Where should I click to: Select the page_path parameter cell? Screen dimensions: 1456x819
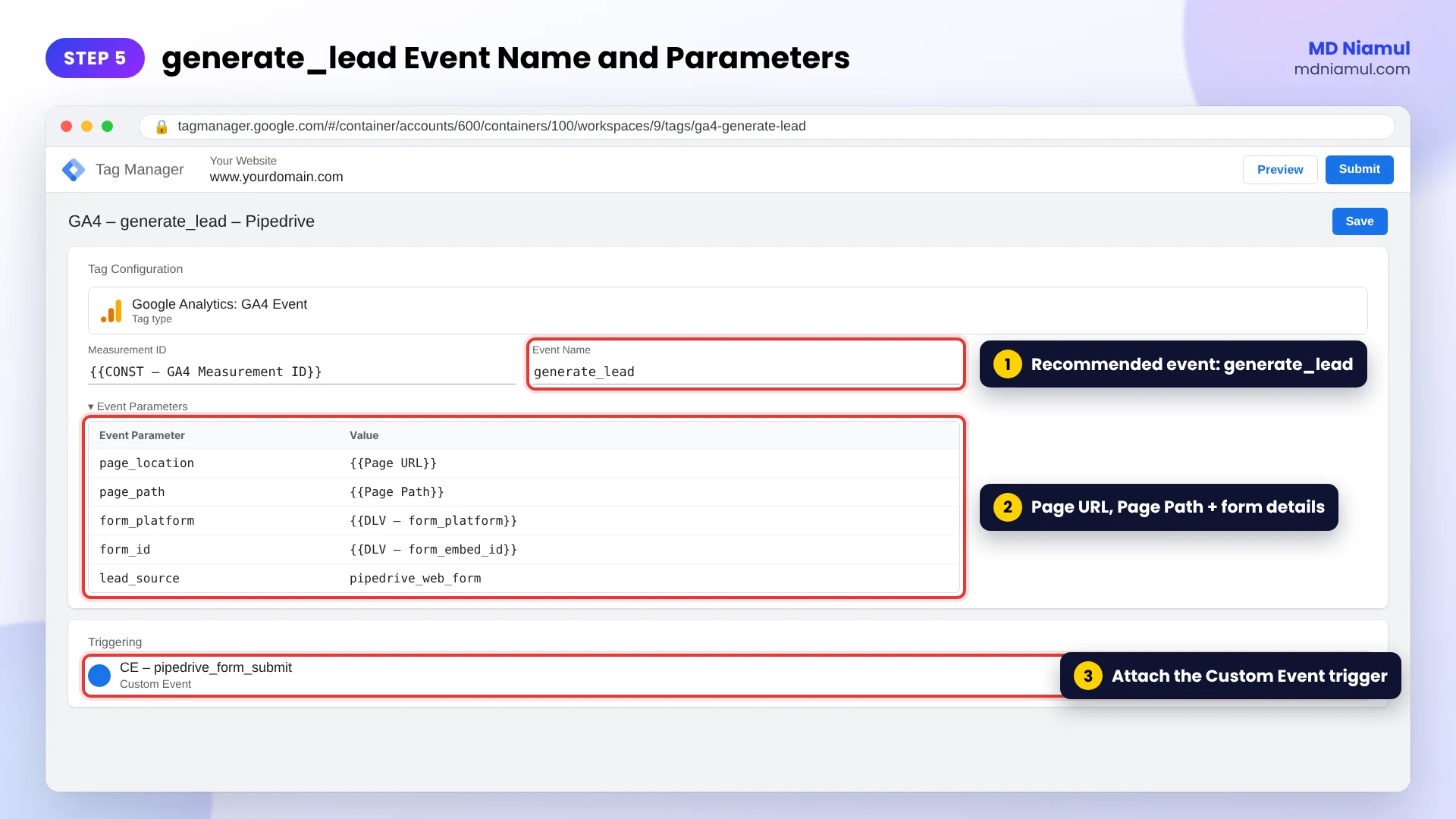132,492
